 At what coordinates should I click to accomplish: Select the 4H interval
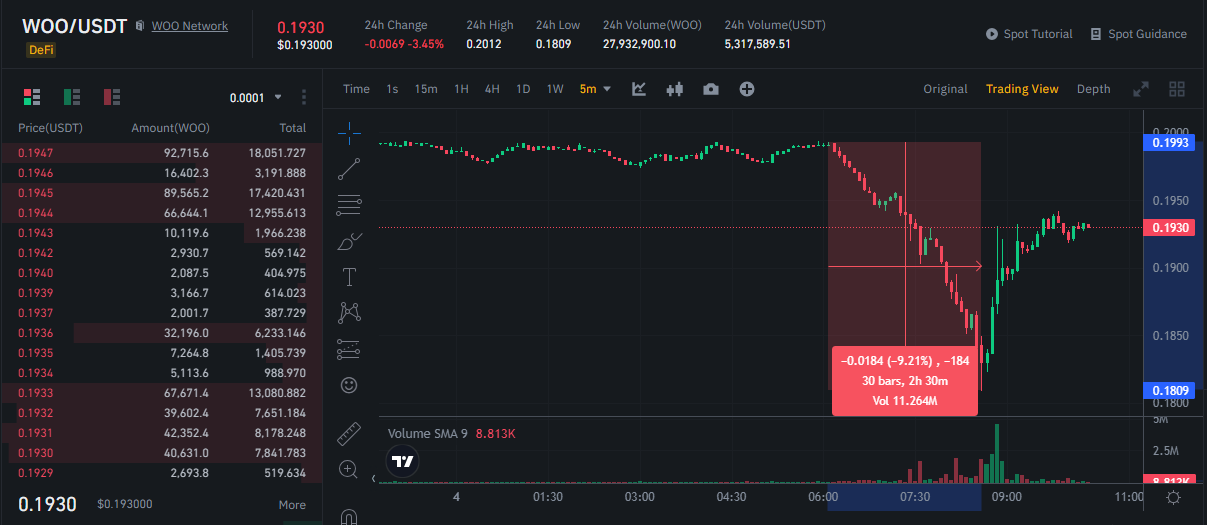click(492, 89)
